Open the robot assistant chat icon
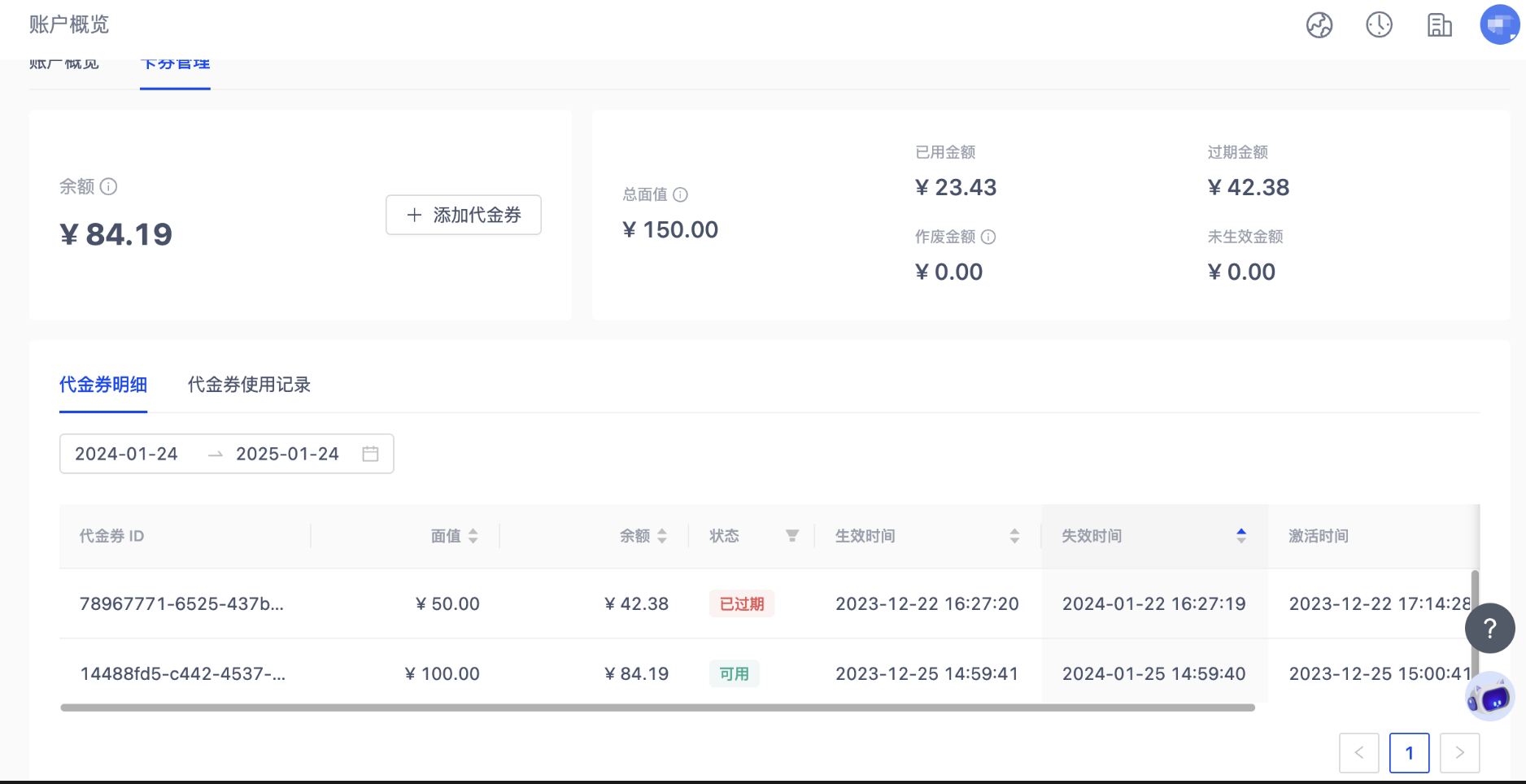This screenshot has height=784, width=1526. tap(1489, 697)
